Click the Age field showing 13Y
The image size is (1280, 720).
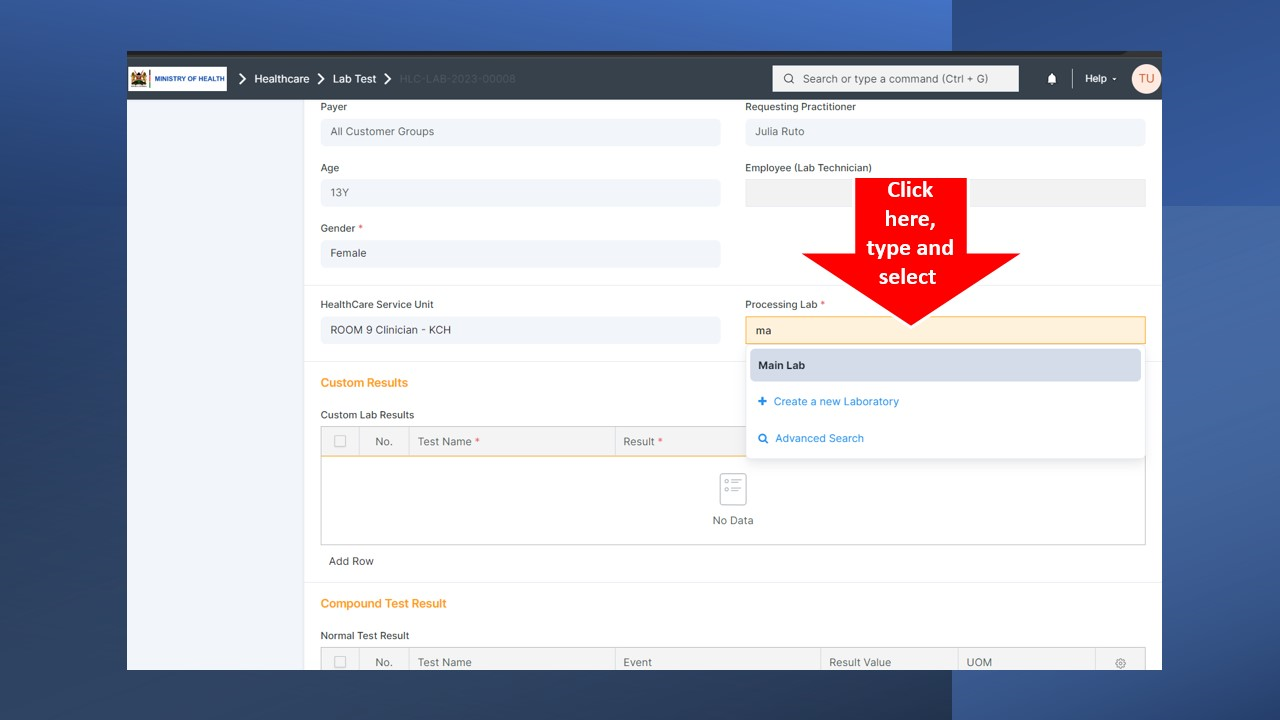pyautogui.click(x=520, y=193)
